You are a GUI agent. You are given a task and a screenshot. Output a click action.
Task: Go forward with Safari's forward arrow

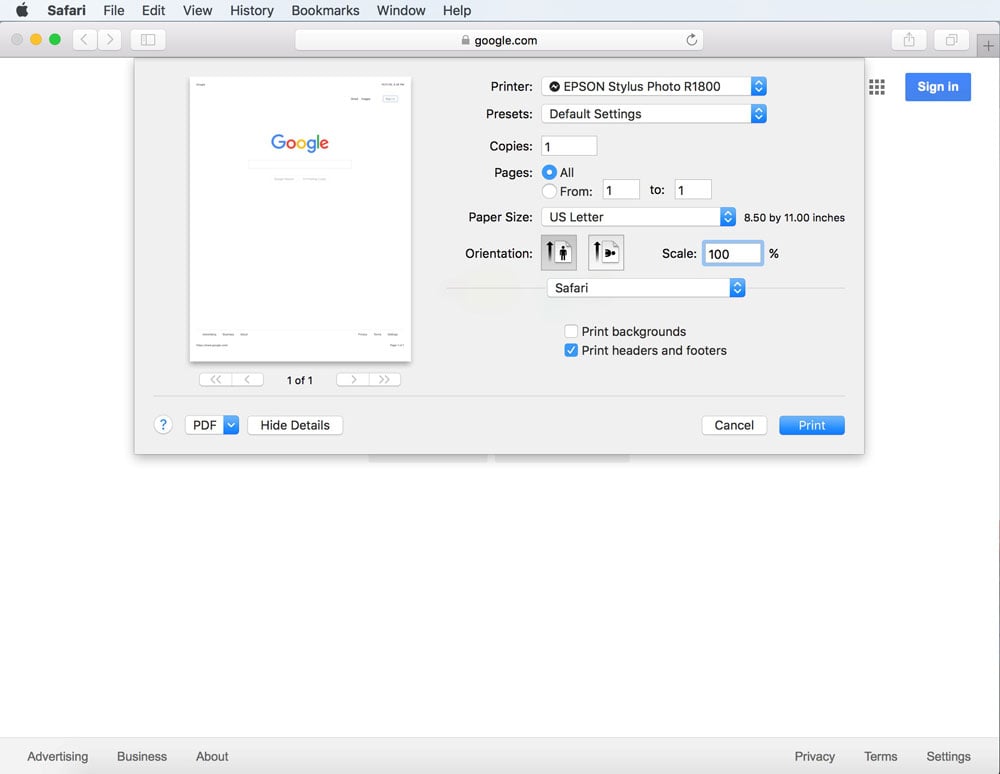pos(110,40)
